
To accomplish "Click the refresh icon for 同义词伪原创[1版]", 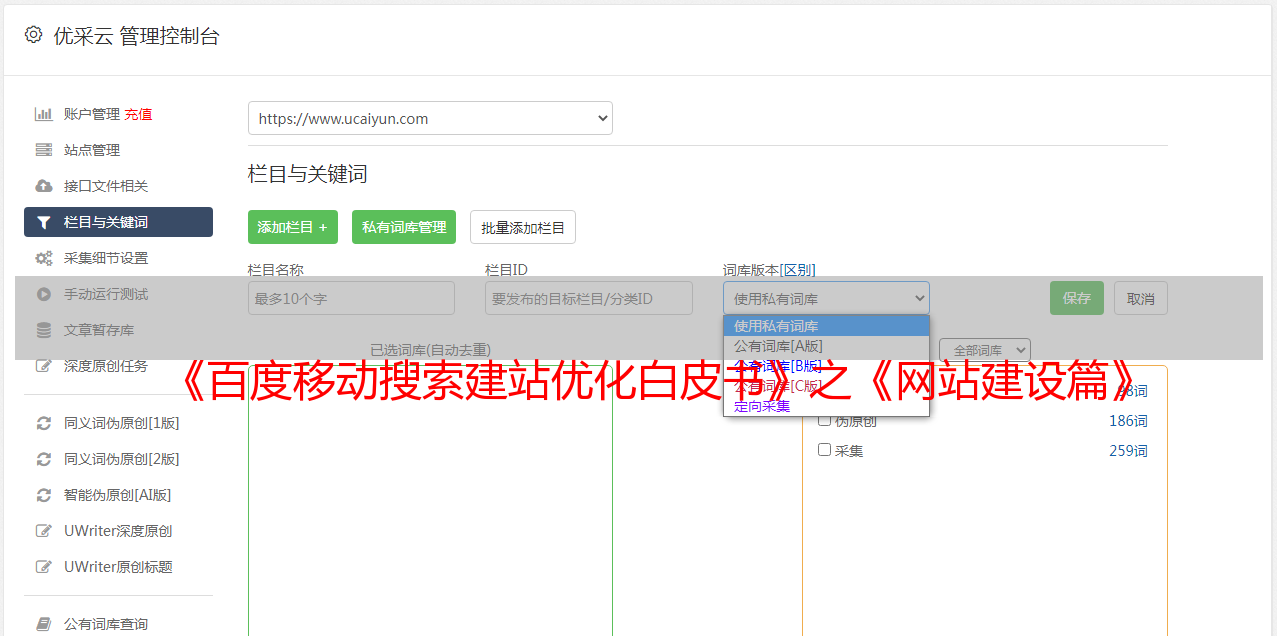I will [43, 423].
